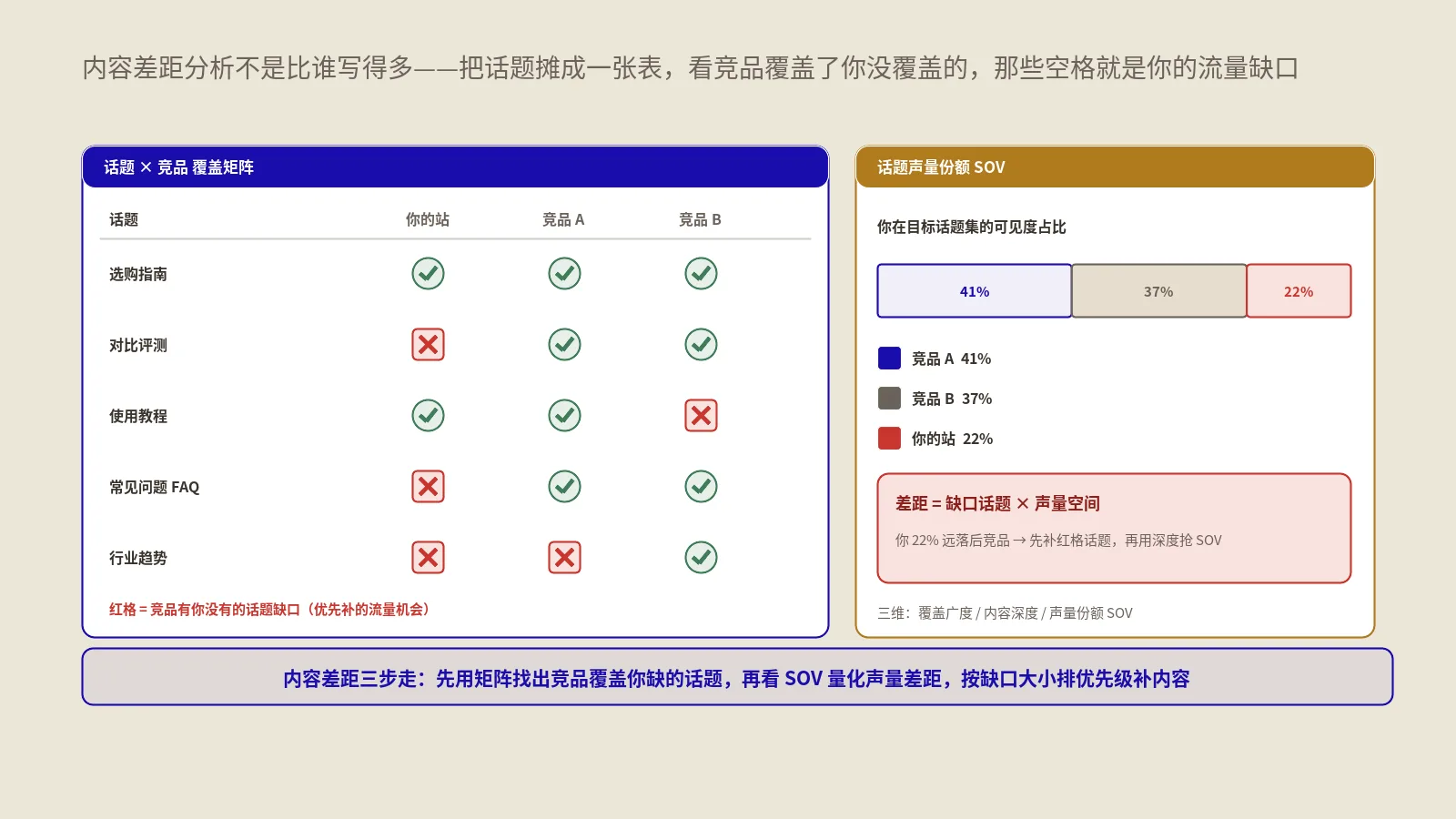Click the red 红格 footnote text
The width and height of the screenshot is (1456, 819).
(x=269, y=610)
